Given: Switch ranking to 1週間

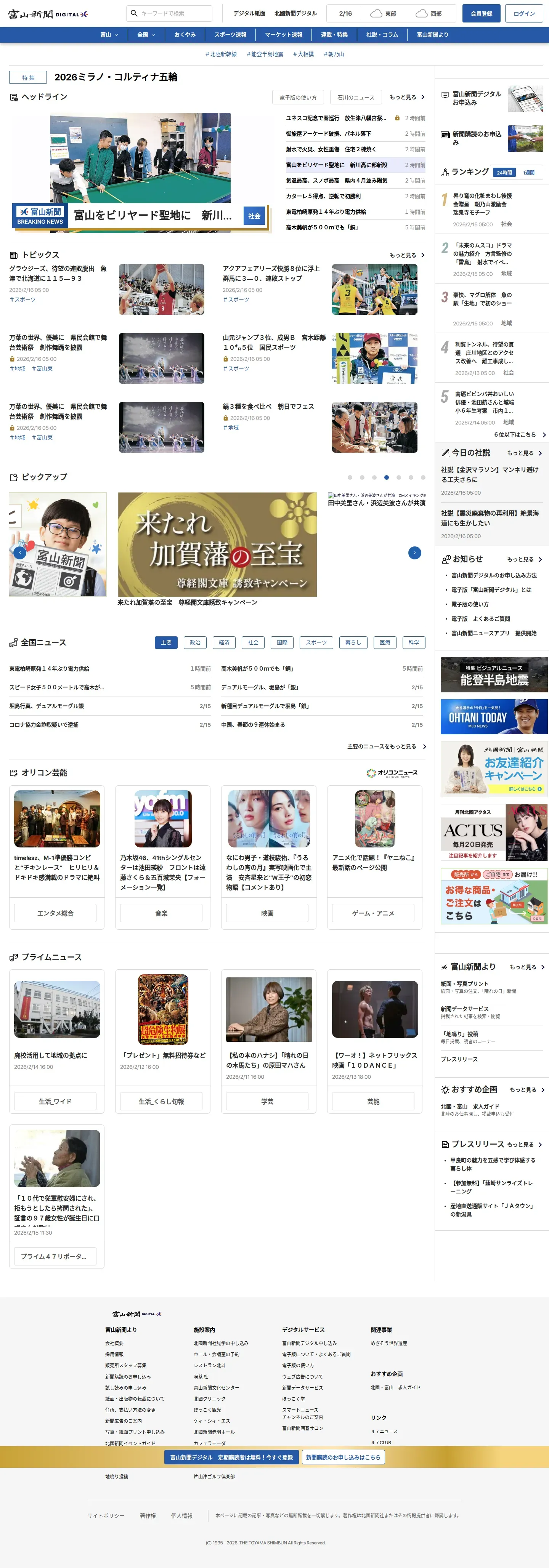Looking at the screenshot, I should coord(529,173).
